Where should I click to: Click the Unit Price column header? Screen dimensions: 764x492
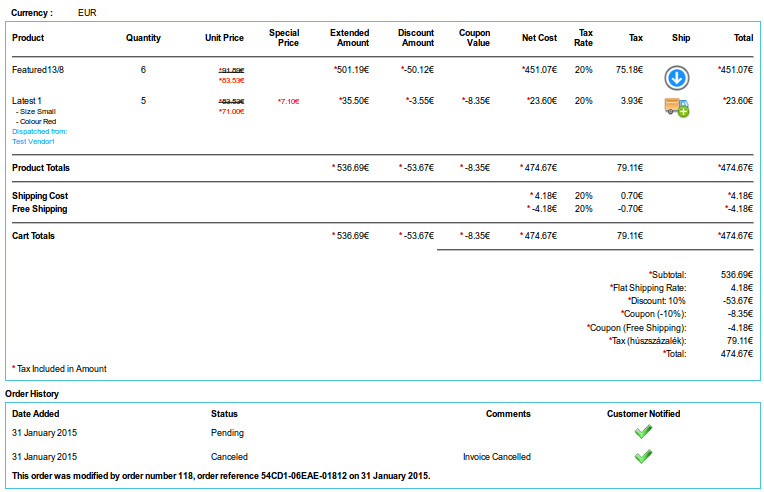(224, 38)
